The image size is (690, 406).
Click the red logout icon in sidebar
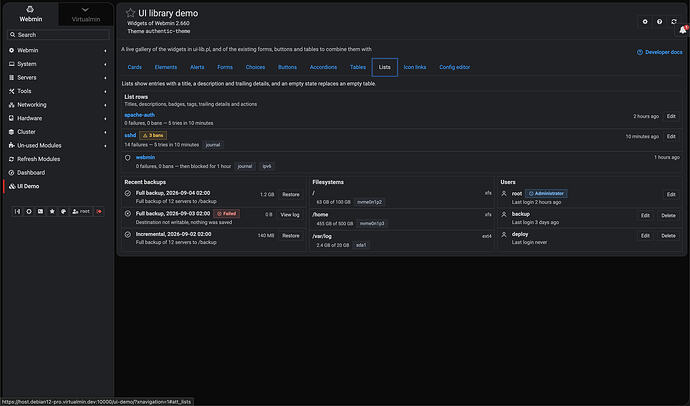(x=99, y=212)
